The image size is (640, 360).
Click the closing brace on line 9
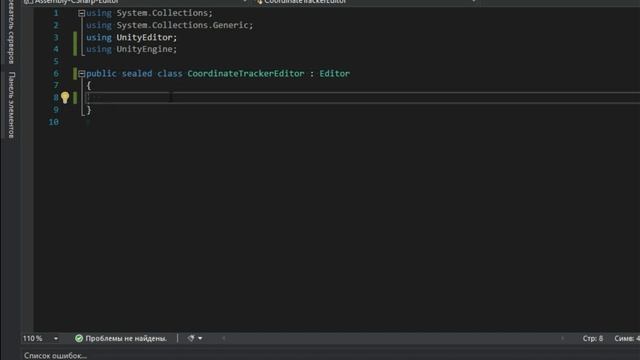(x=89, y=110)
